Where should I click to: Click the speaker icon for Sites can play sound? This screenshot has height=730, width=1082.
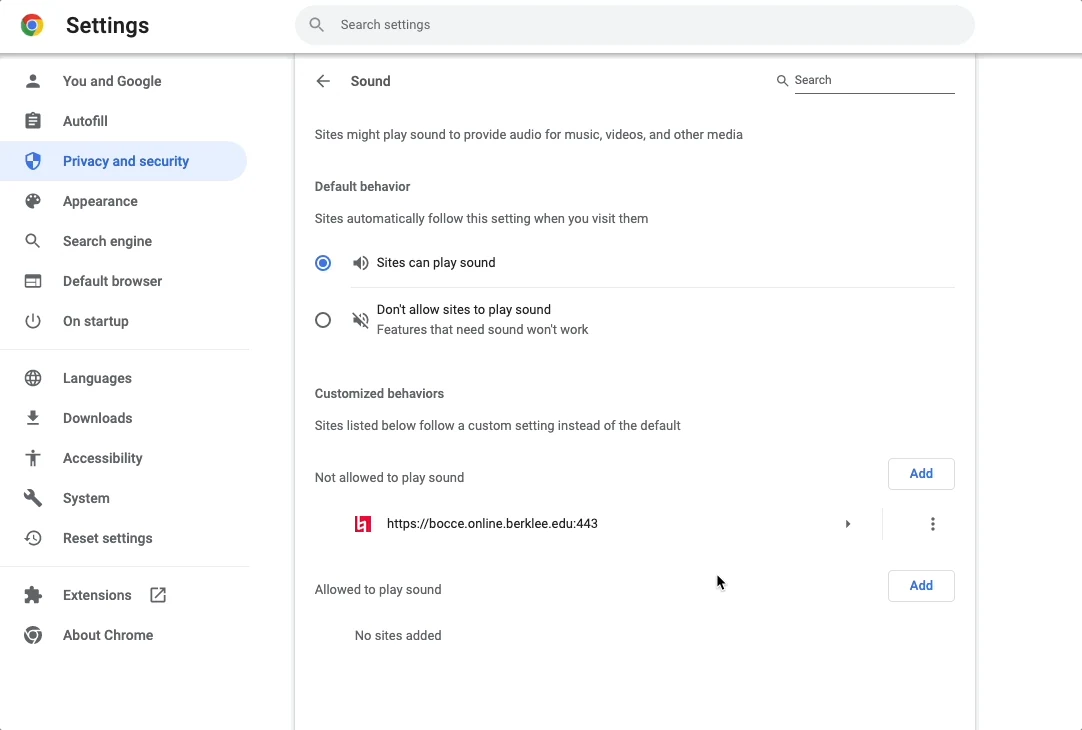(360, 263)
